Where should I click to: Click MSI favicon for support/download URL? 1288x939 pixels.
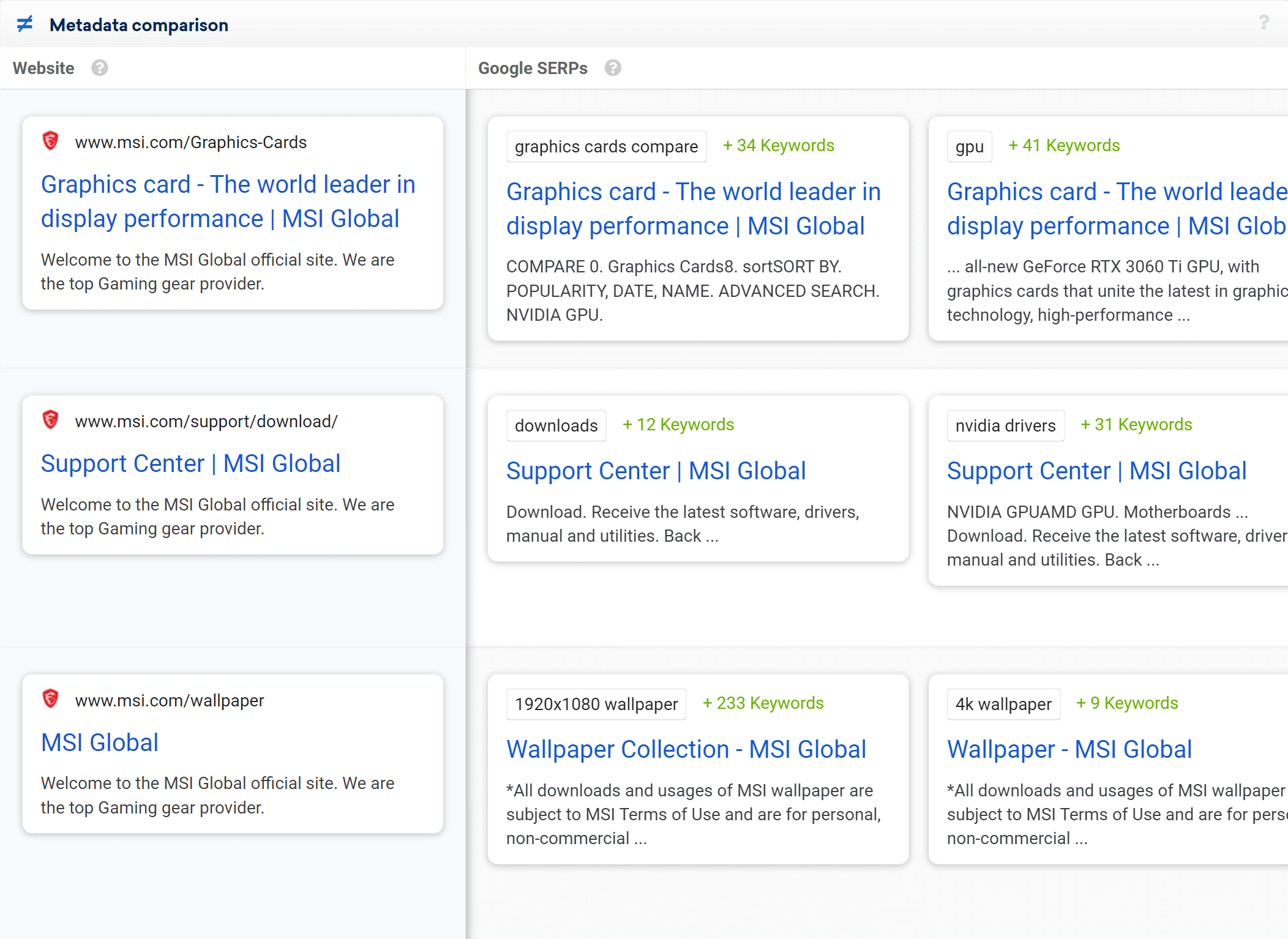(x=51, y=421)
